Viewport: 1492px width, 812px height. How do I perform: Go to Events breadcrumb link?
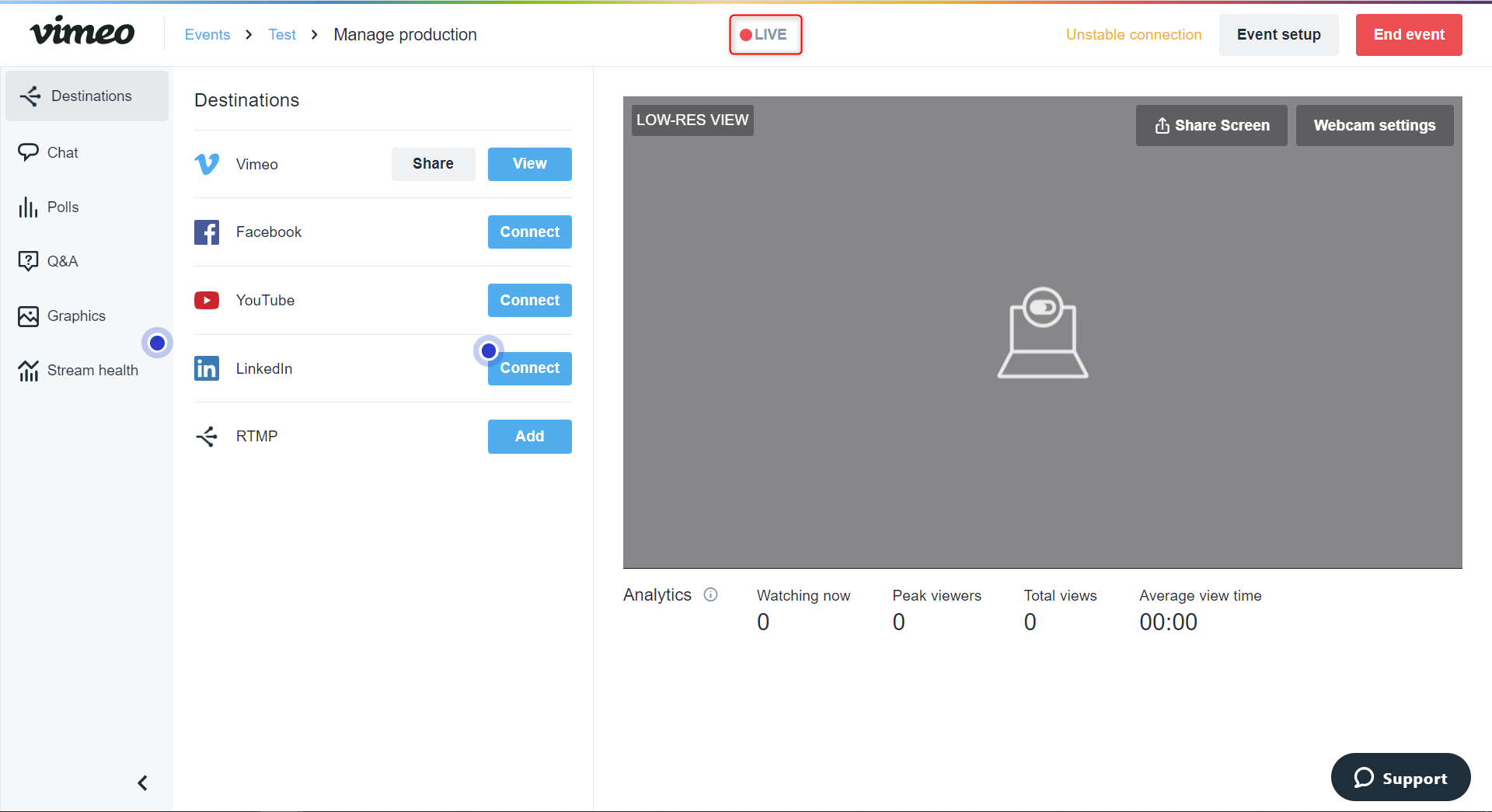207,35
